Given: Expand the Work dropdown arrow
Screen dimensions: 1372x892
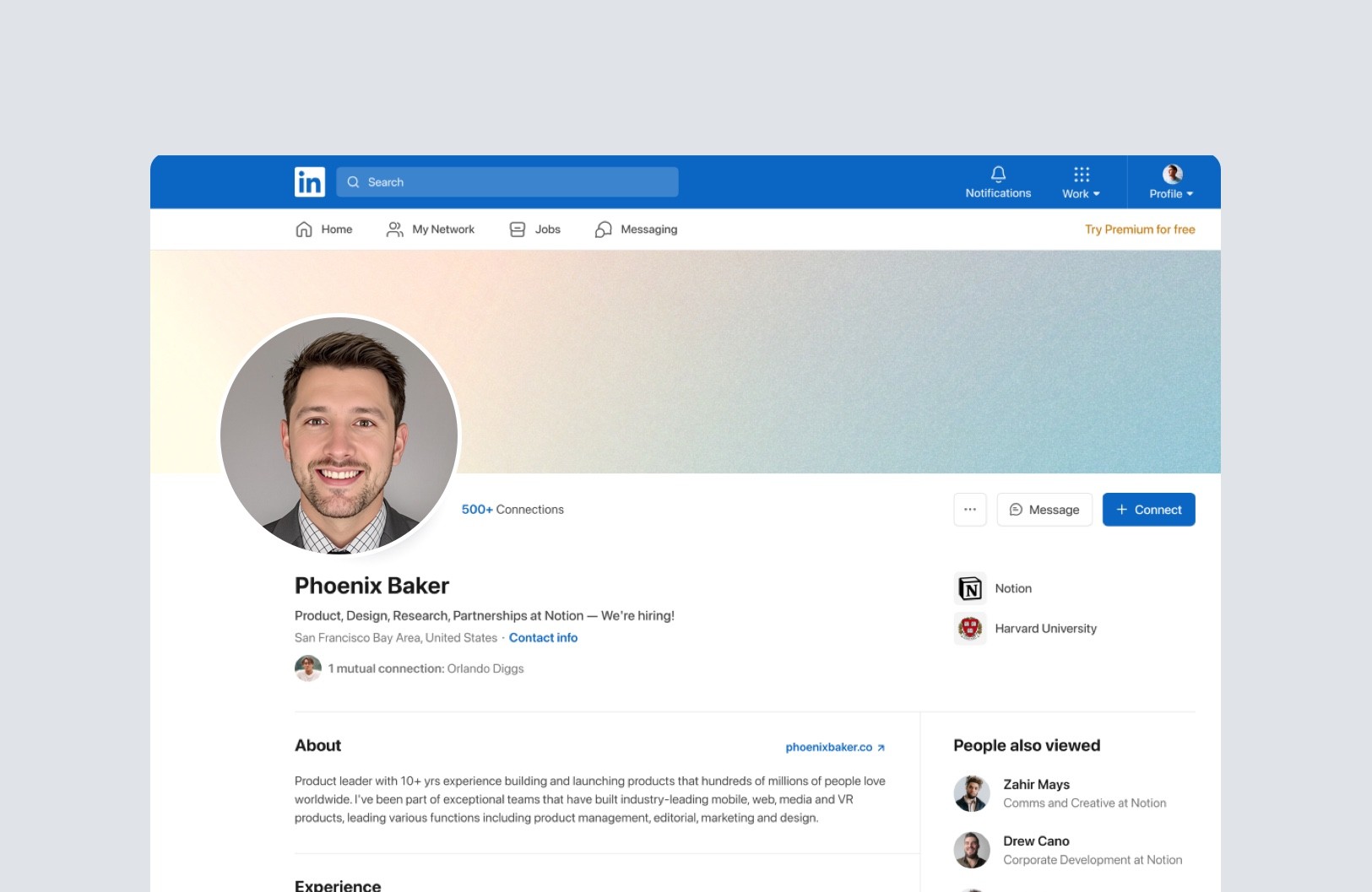Looking at the screenshot, I should point(1096,194).
